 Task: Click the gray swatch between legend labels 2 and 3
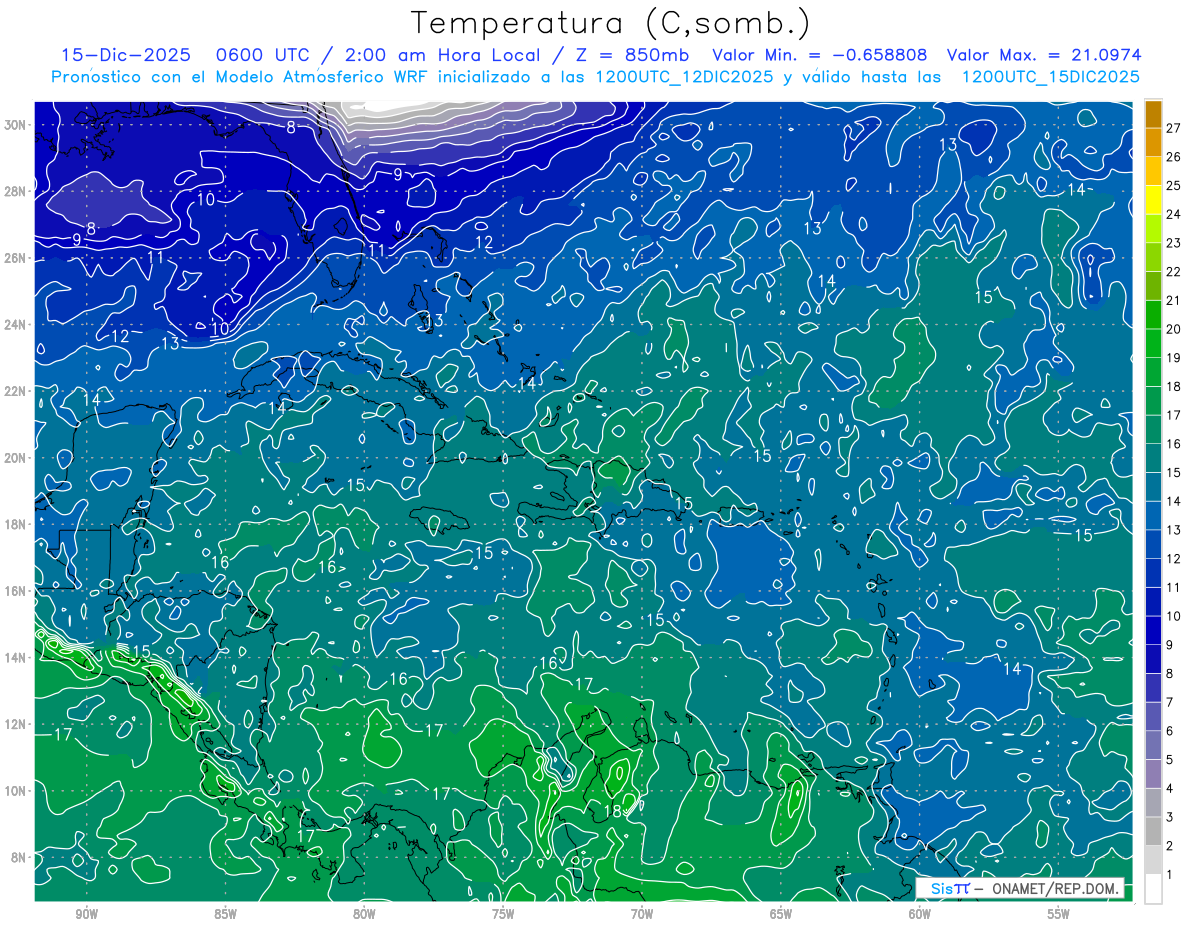click(x=1153, y=831)
